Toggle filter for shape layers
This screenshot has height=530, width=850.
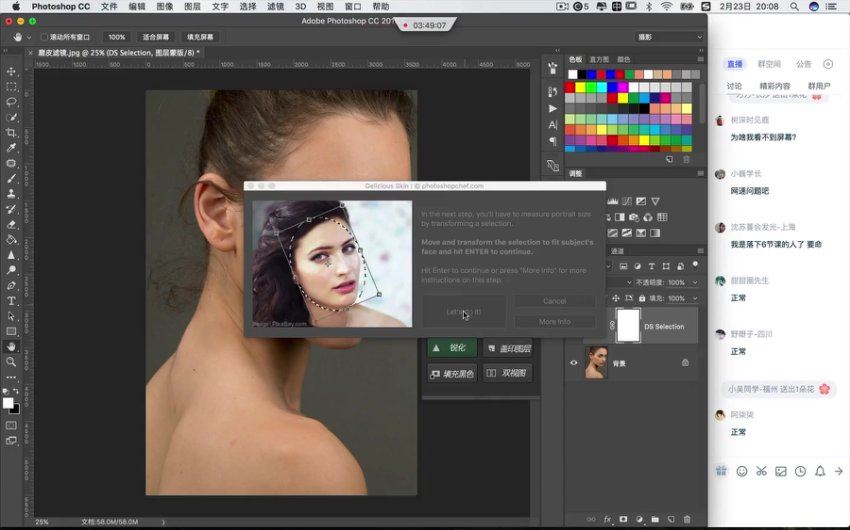[666, 266]
